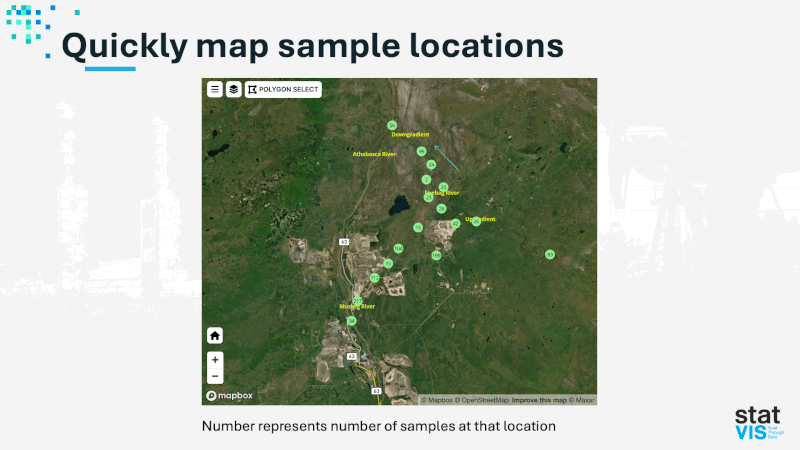
Task: Select the marker overlapping the Upgradient label
Action: point(476,221)
